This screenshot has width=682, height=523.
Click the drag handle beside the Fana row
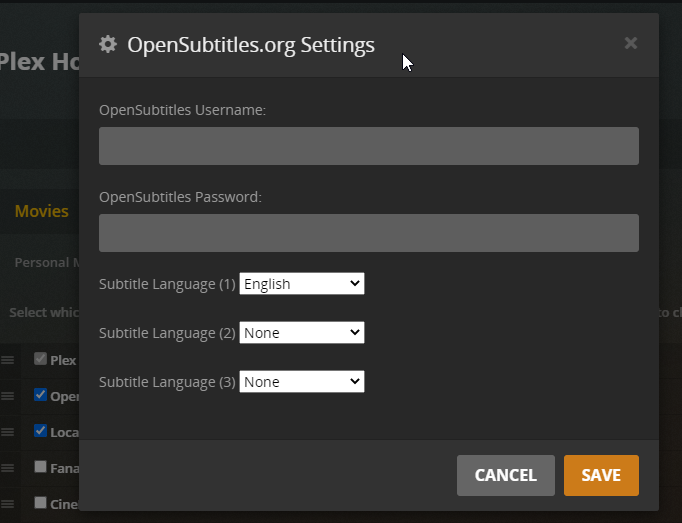click(7, 468)
